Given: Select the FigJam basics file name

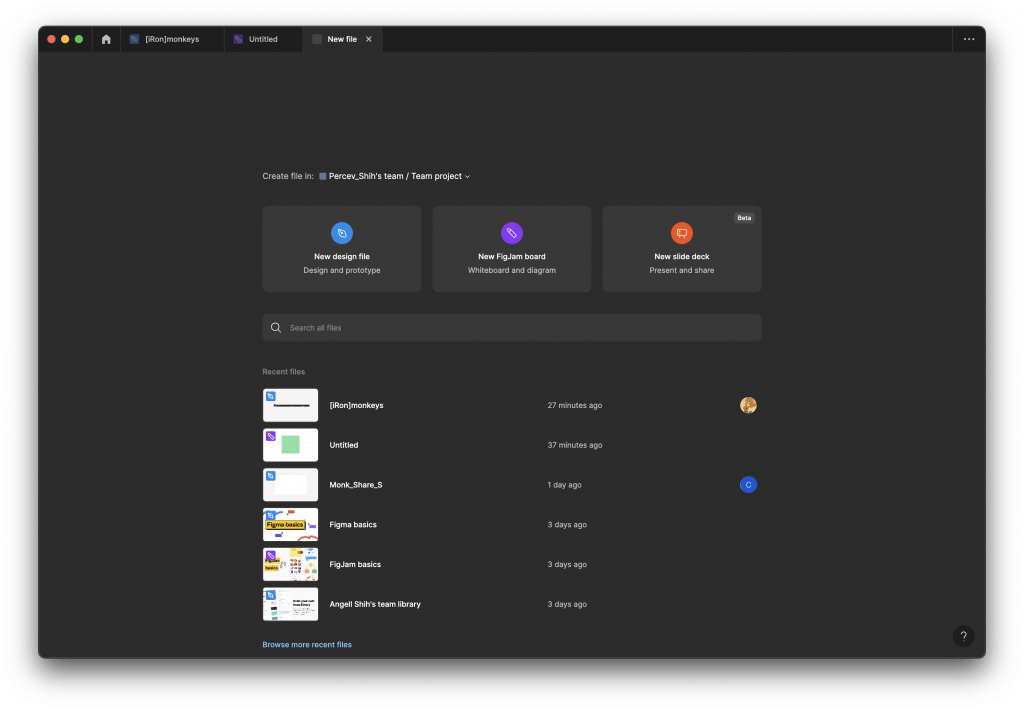Looking at the screenshot, I should click(x=355, y=565).
